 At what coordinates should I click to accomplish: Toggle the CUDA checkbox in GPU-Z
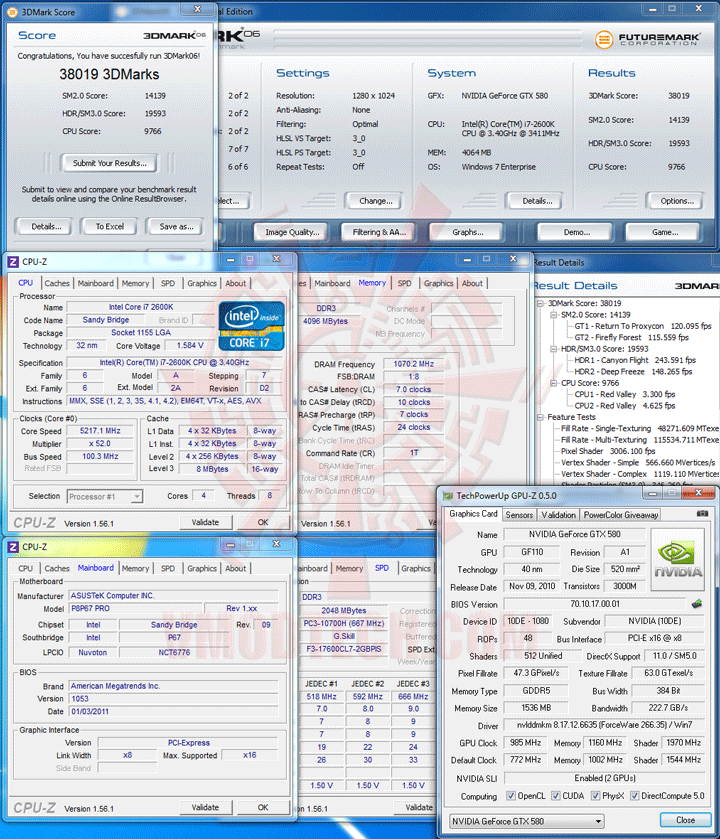(x=556, y=796)
